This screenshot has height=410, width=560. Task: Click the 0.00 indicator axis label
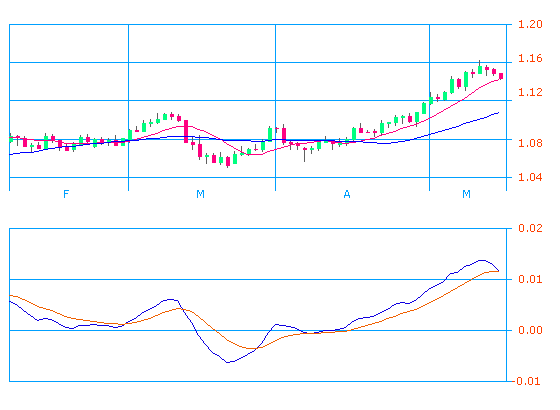click(x=530, y=330)
